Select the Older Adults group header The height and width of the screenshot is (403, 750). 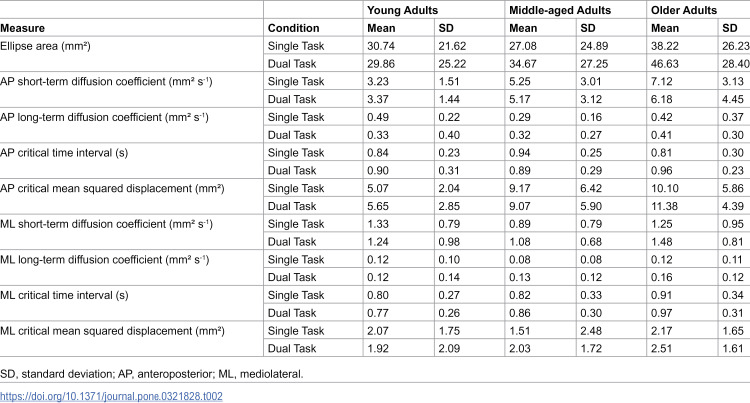[x=684, y=10]
